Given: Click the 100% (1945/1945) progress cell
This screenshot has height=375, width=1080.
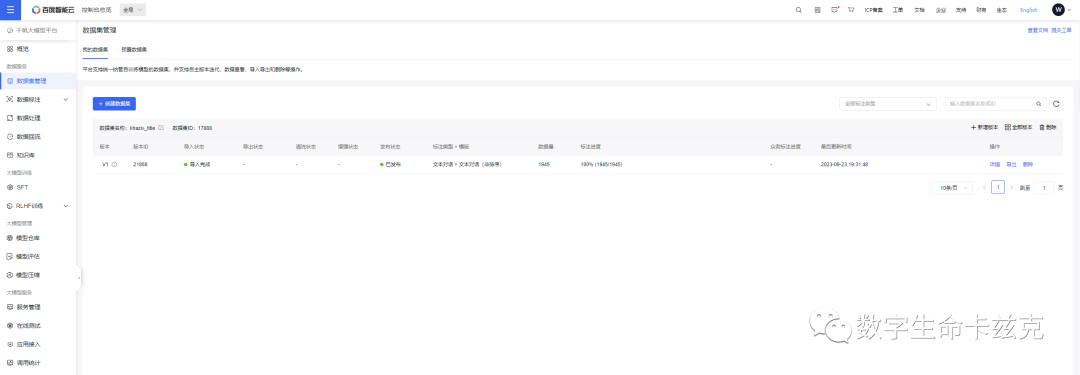Looking at the screenshot, I should click(601, 165).
